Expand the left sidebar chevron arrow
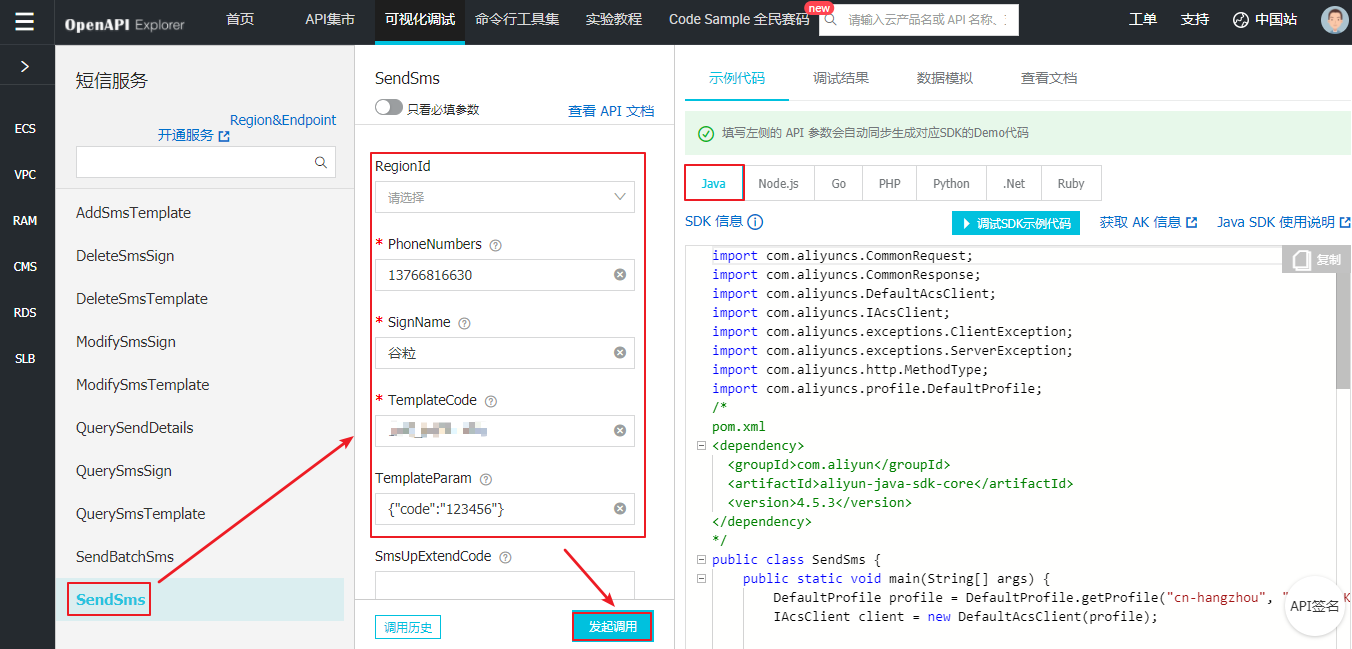Viewport: 1352px width, 649px height. coord(25,67)
